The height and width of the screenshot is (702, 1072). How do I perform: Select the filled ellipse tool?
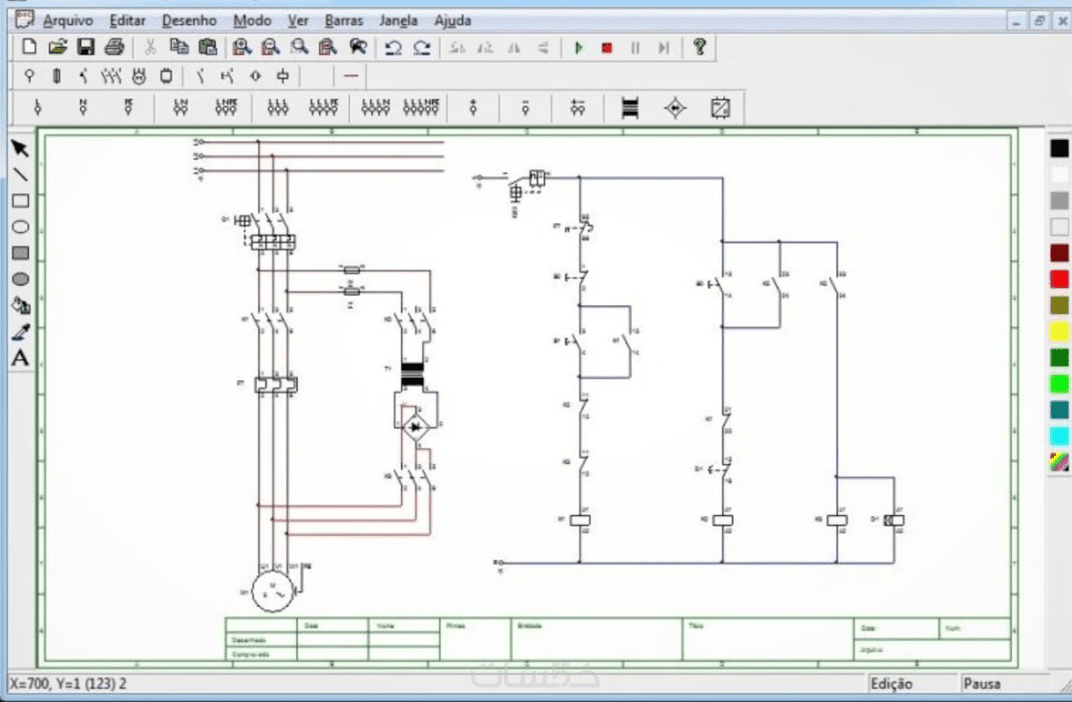(x=20, y=279)
